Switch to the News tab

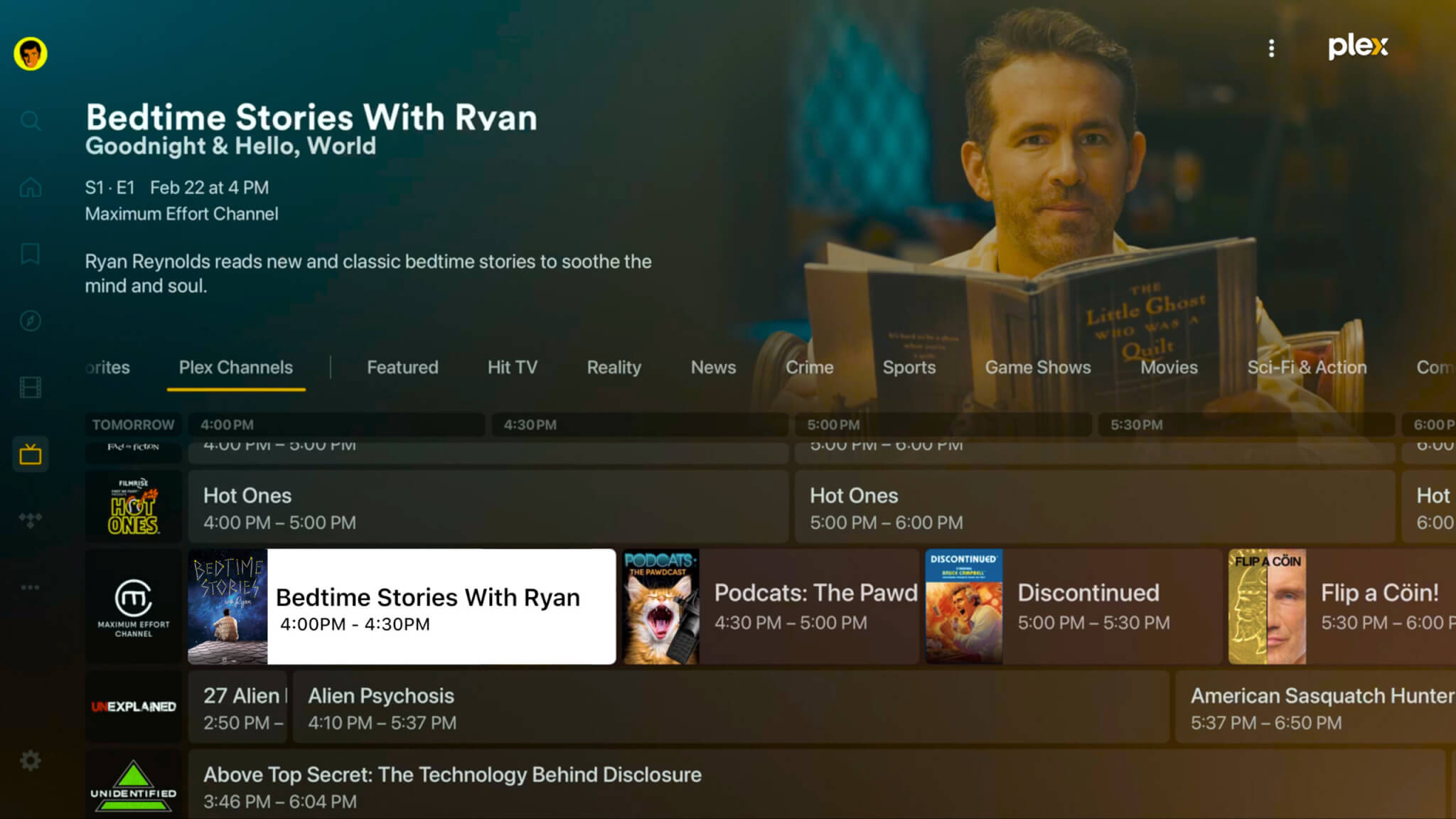point(713,368)
